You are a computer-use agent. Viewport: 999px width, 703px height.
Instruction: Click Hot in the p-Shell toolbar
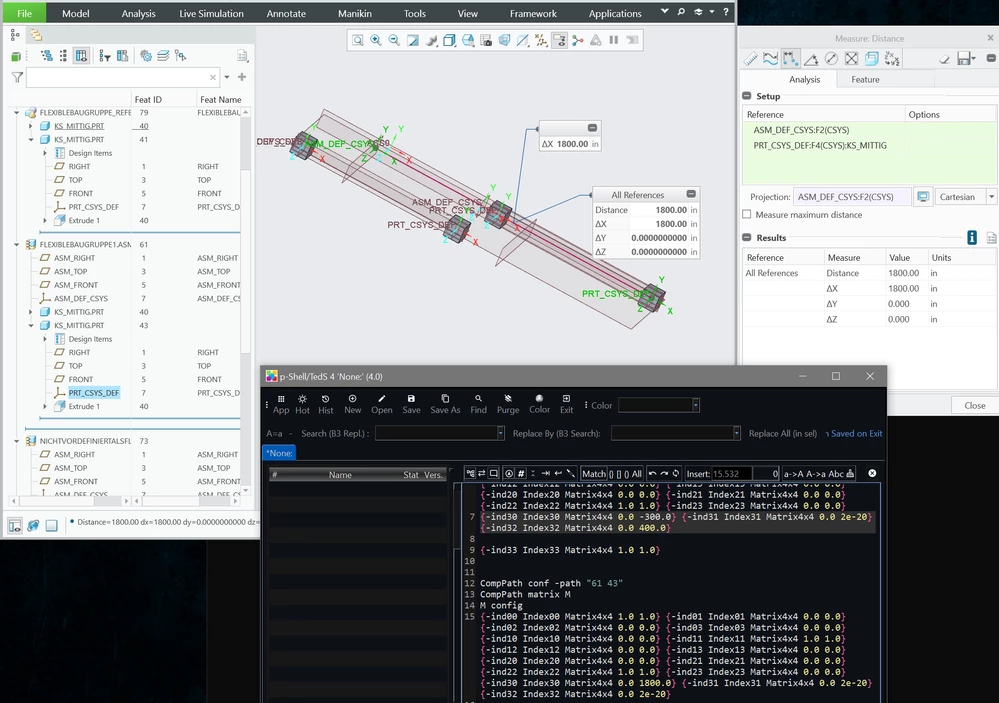click(303, 404)
